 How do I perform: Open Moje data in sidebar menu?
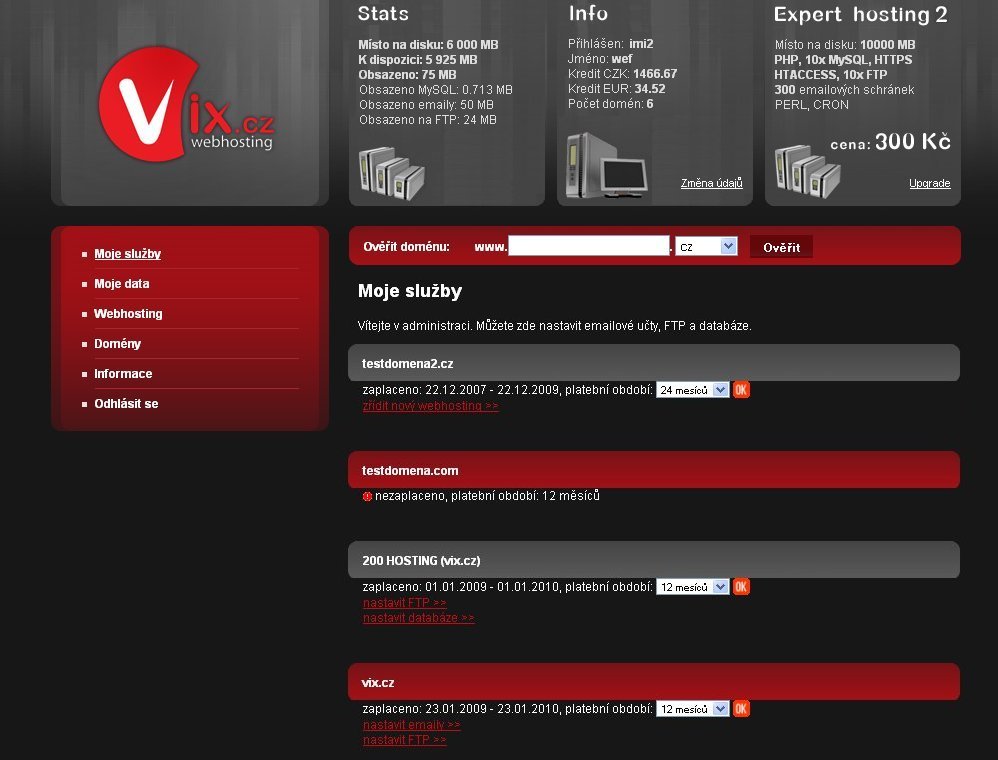pyautogui.click(x=121, y=284)
